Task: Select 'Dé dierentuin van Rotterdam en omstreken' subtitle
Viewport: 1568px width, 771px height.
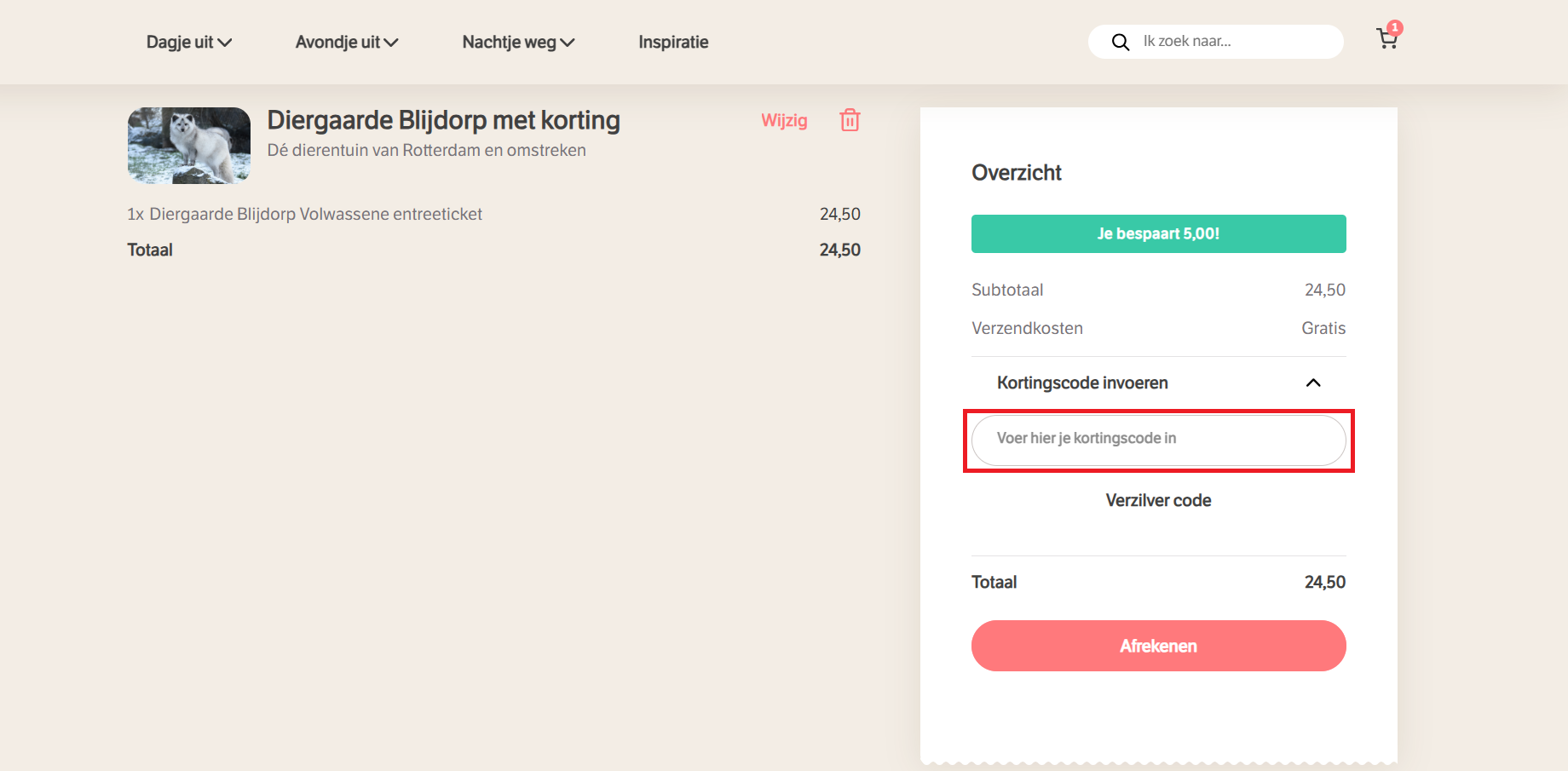Action: 426,150
